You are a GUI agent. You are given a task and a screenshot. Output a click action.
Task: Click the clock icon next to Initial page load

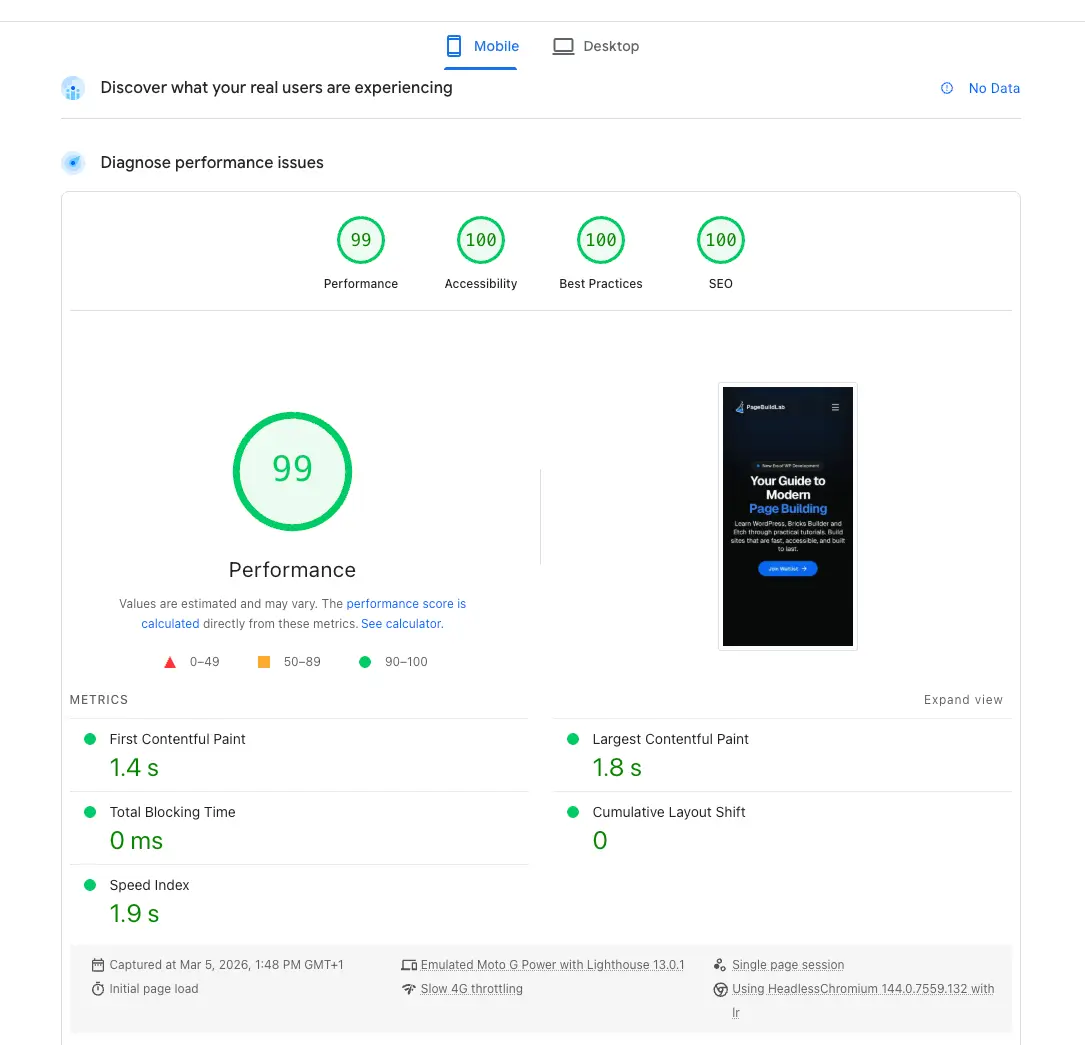tap(98, 988)
